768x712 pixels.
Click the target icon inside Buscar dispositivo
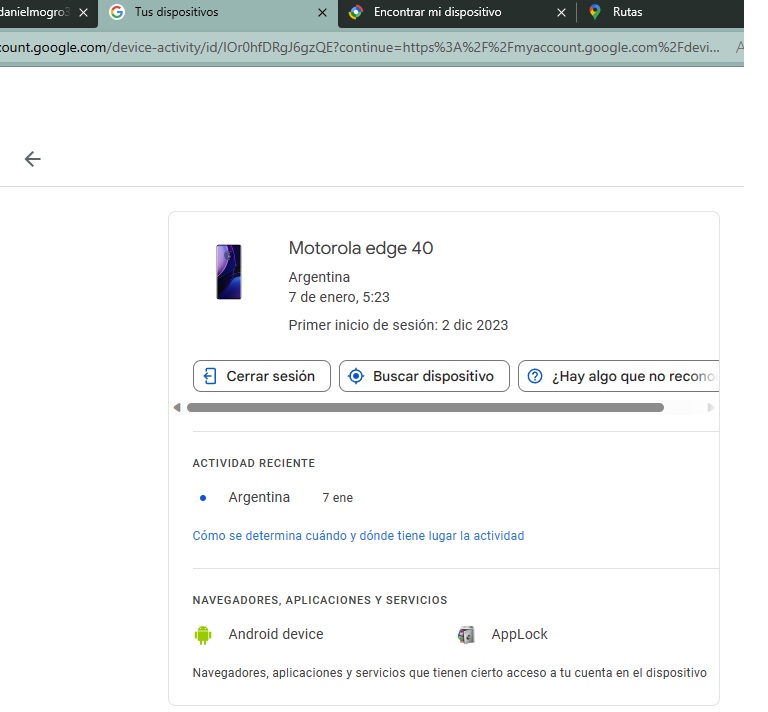coord(356,376)
